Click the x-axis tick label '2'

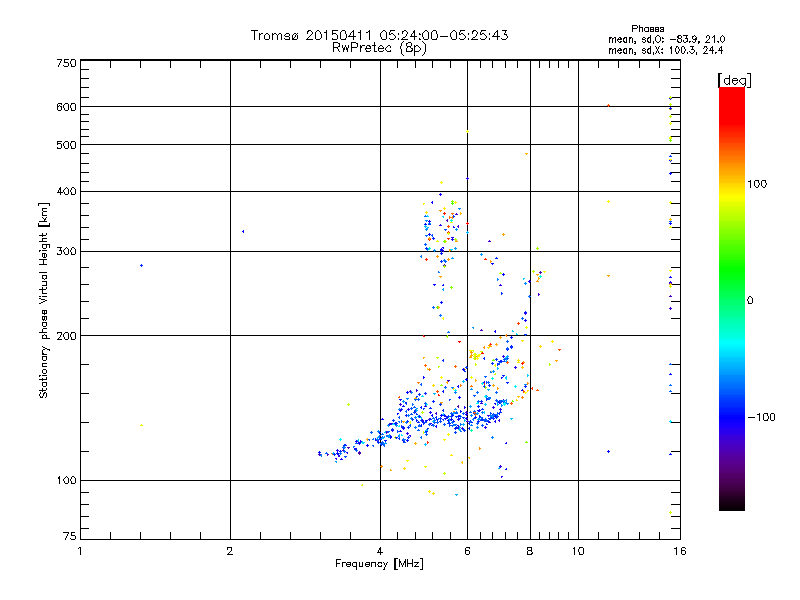pos(230,551)
